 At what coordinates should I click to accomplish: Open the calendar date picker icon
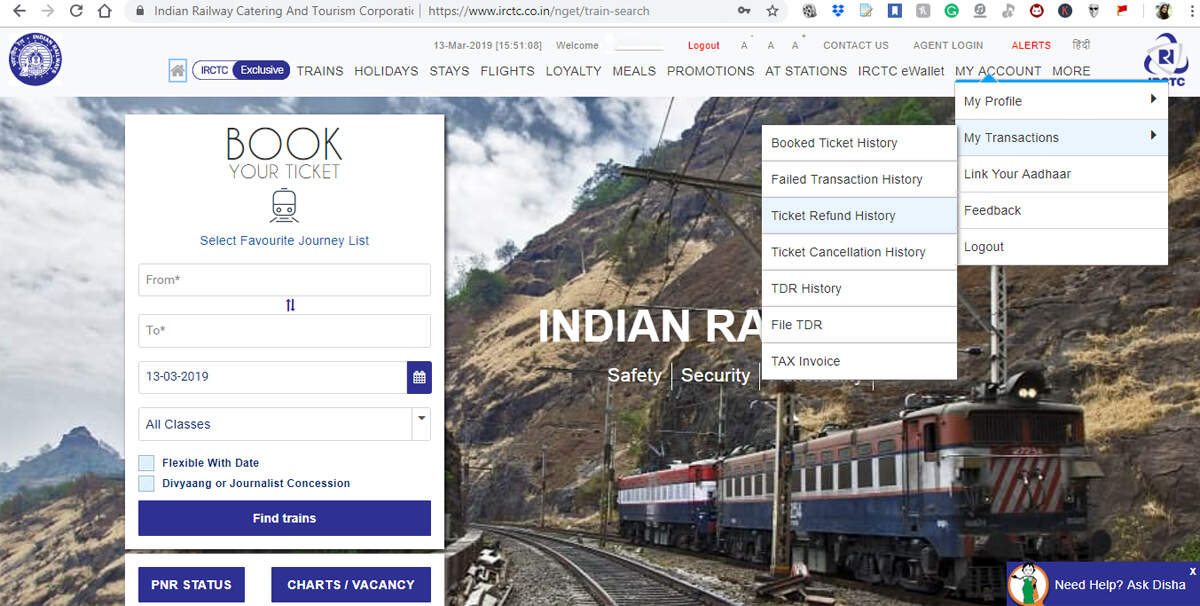coord(419,377)
